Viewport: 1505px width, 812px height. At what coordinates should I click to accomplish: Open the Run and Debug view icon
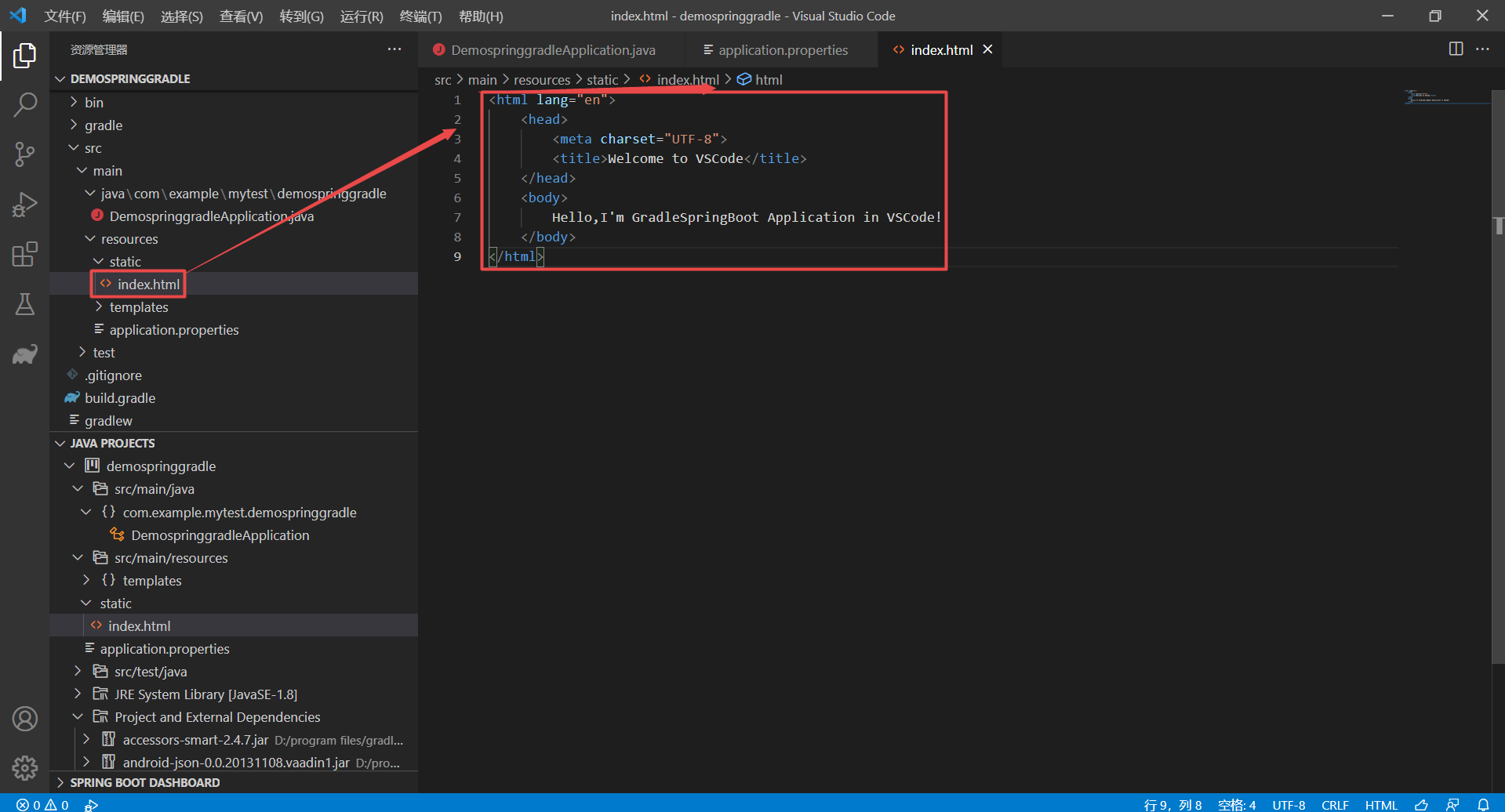point(24,205)
